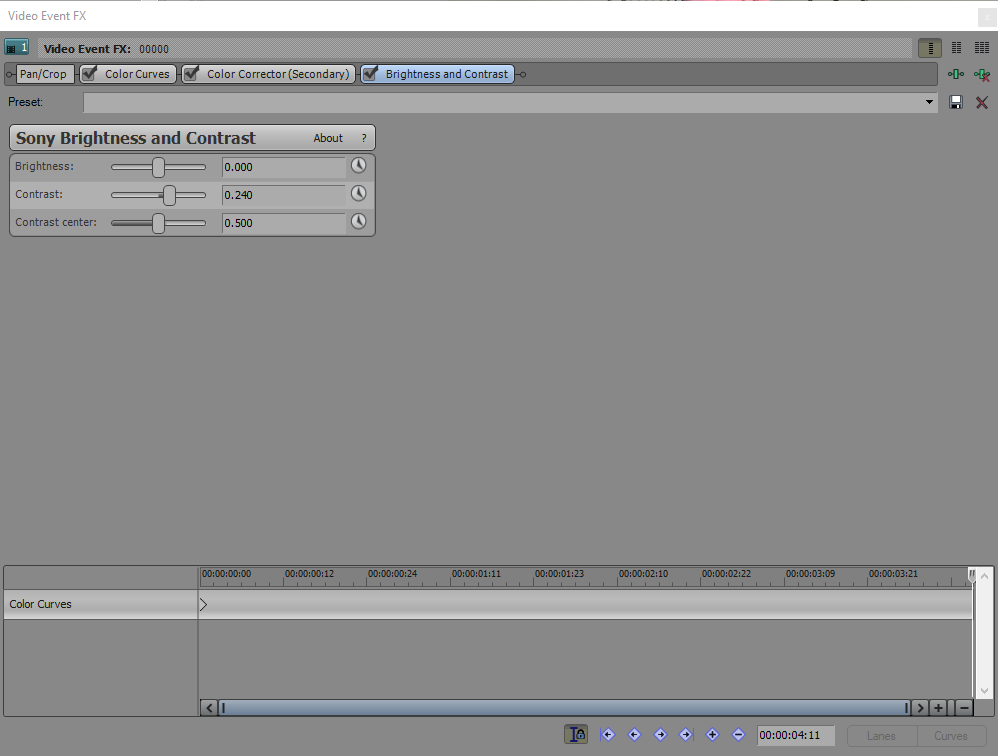Click the Contrast center slider handle
This screenshot has height=756, width=998.
pos(158,223)
